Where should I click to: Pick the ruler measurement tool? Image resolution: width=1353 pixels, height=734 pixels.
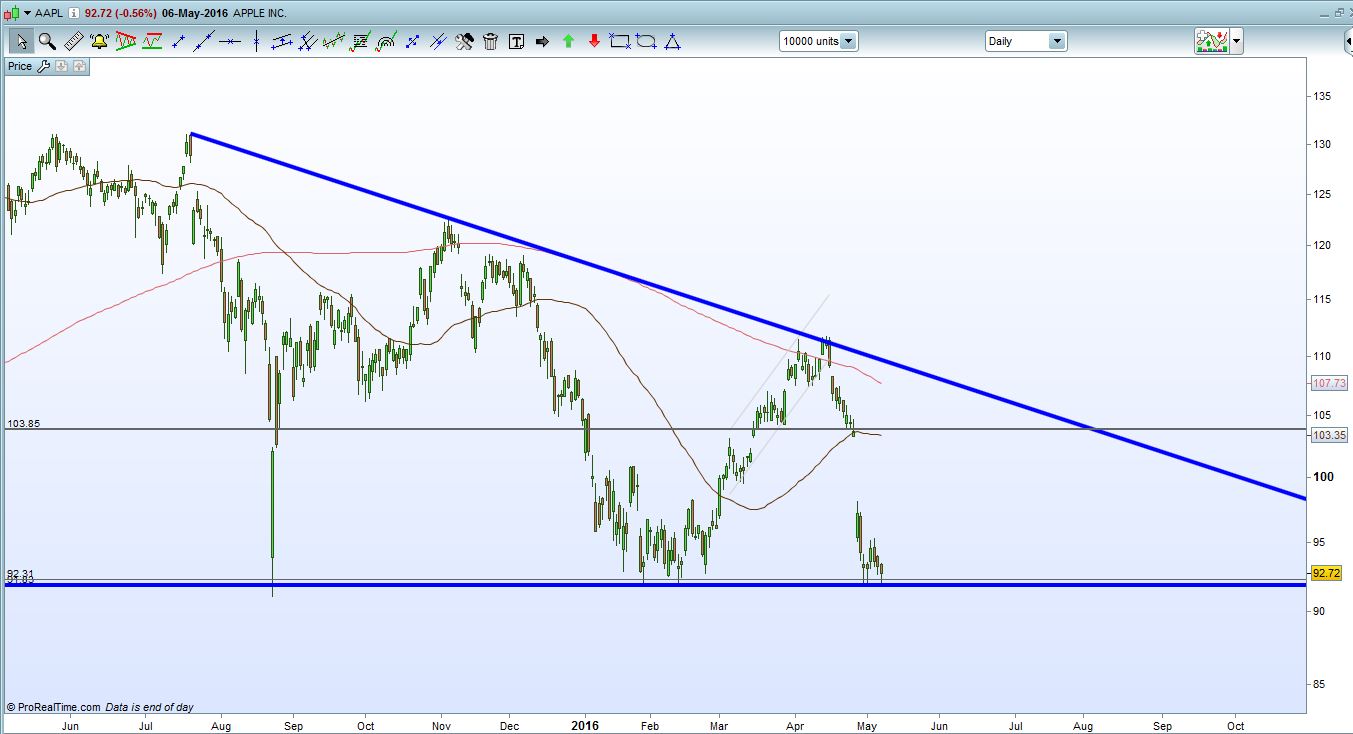point(73,42)
